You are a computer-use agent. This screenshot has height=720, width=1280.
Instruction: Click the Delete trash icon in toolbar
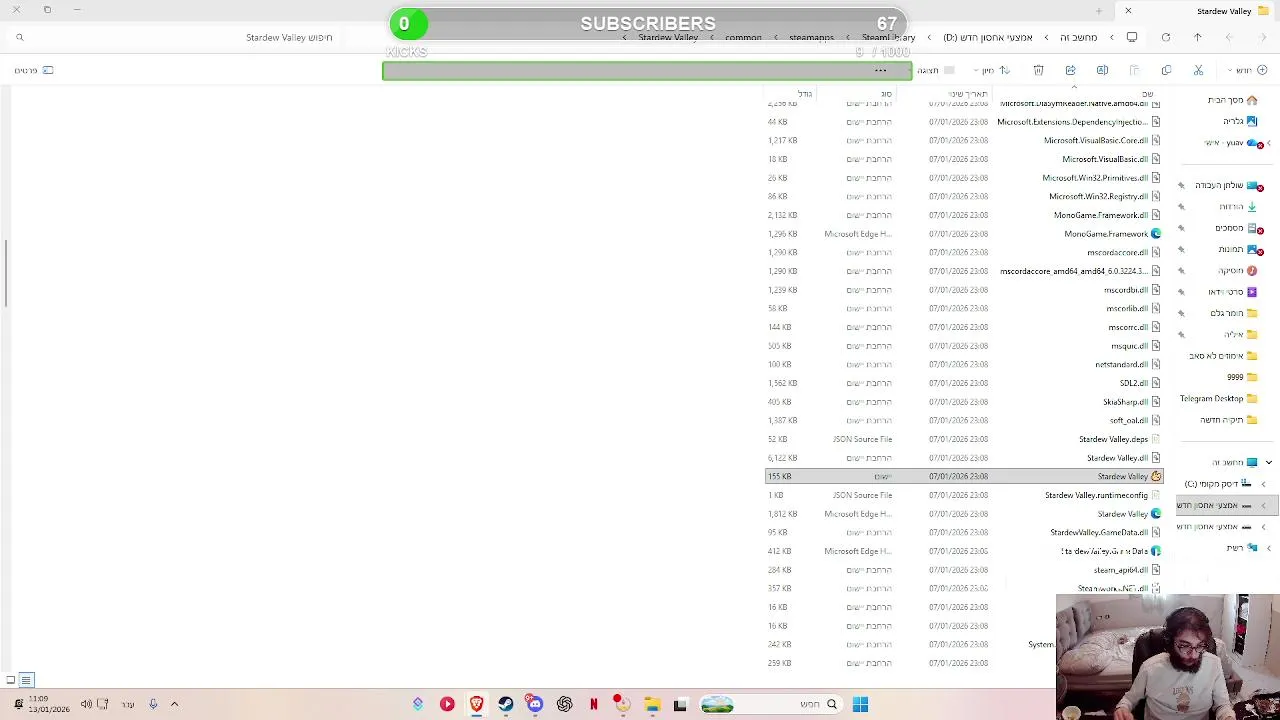[x=1038, y=70]
